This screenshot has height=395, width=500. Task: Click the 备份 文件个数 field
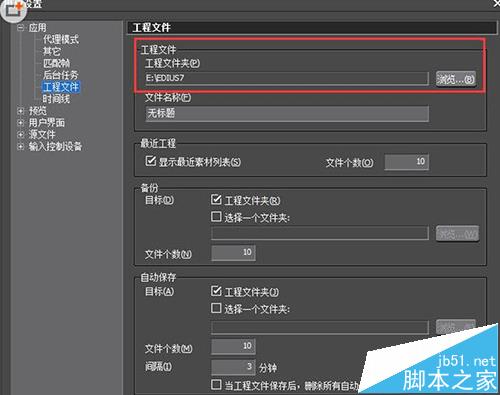pyautogui.click(x=234, y=253)
